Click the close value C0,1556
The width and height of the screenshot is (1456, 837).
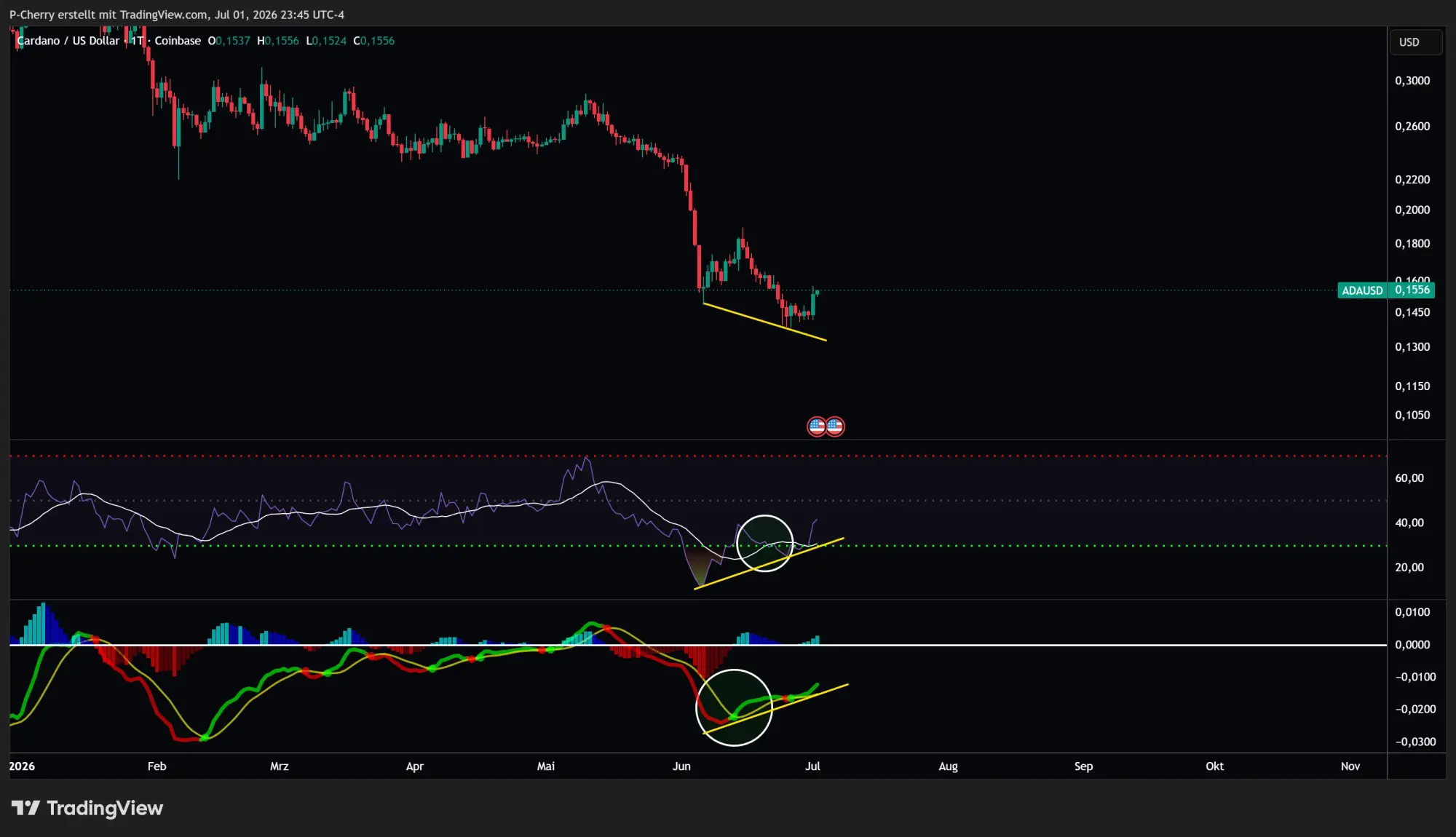374,41
